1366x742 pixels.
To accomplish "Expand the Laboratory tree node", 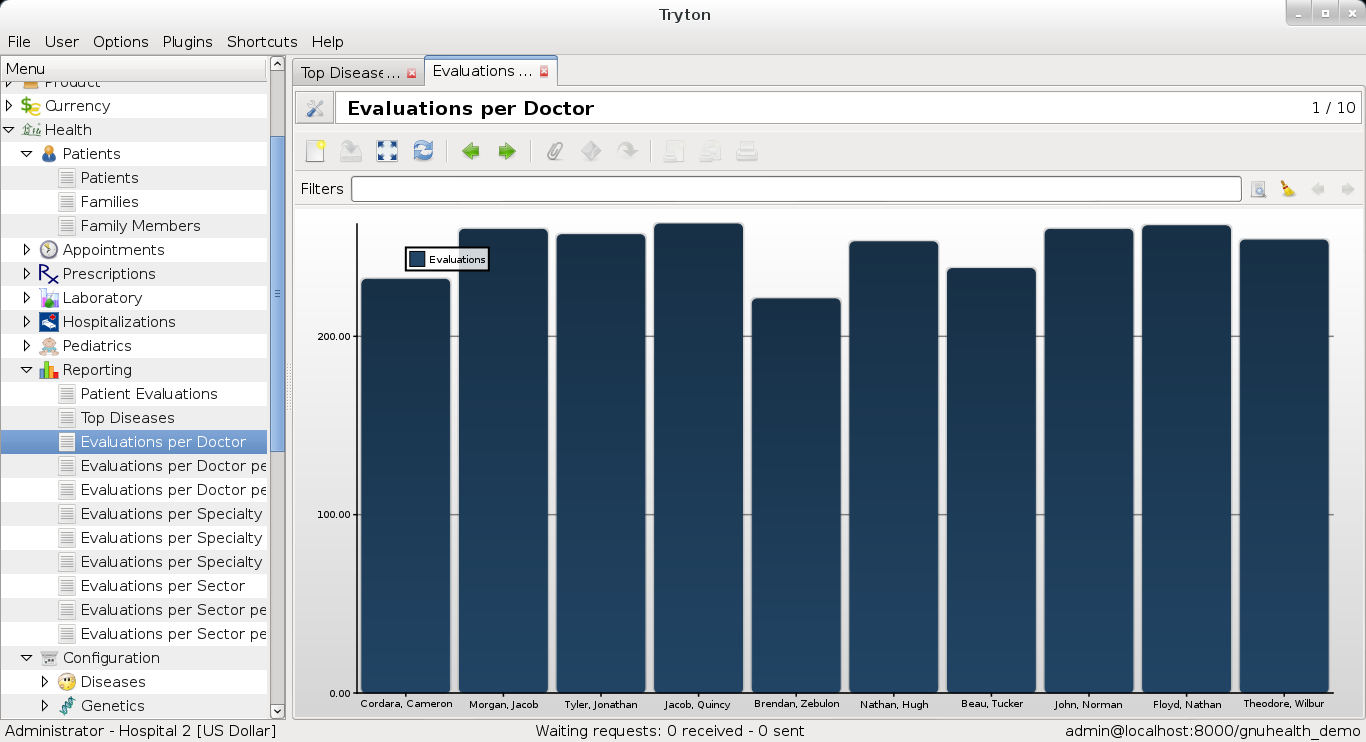I will 27,297.
